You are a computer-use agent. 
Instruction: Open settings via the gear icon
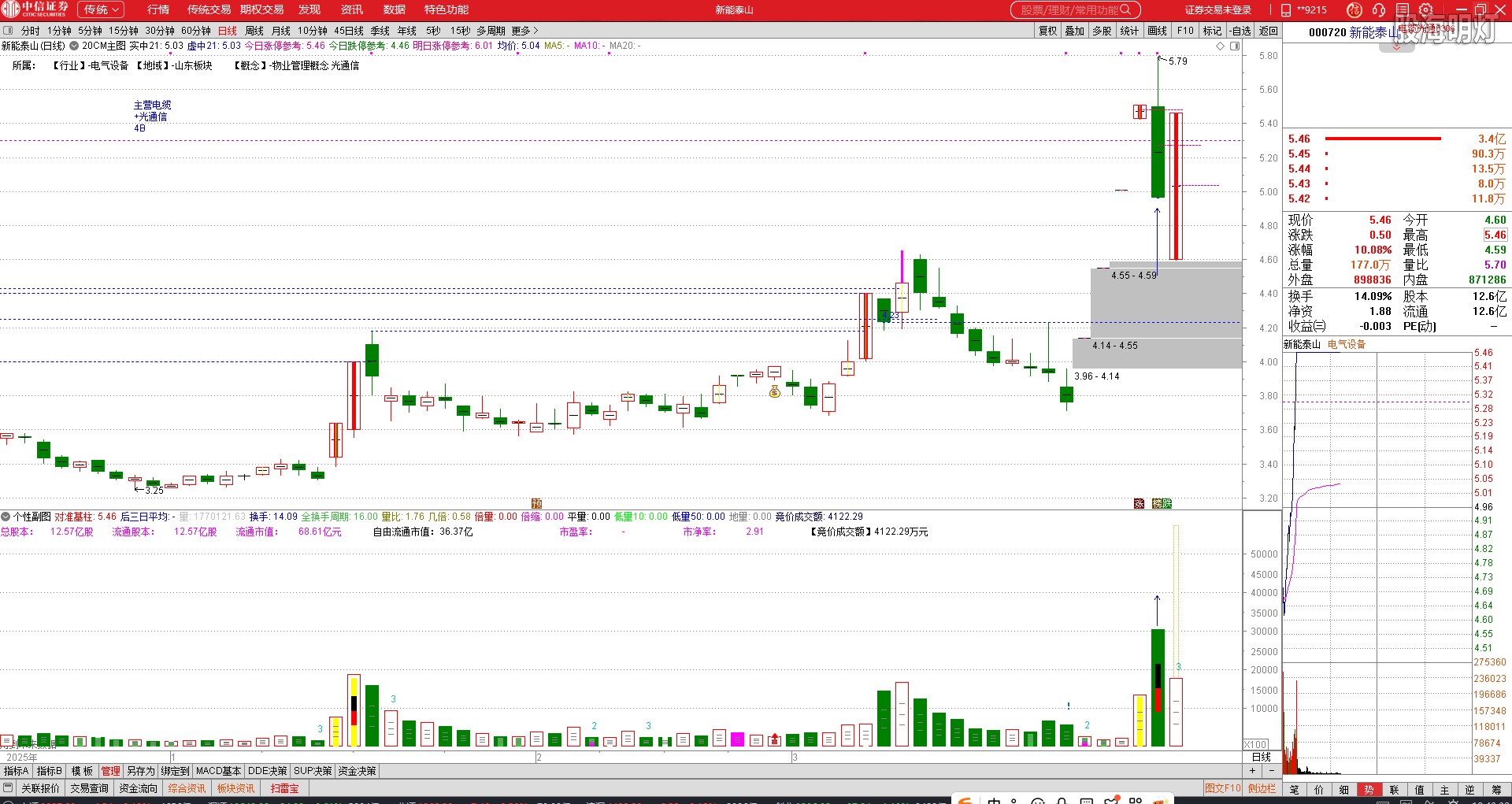pyautogui.click(x=1425, y=10)
